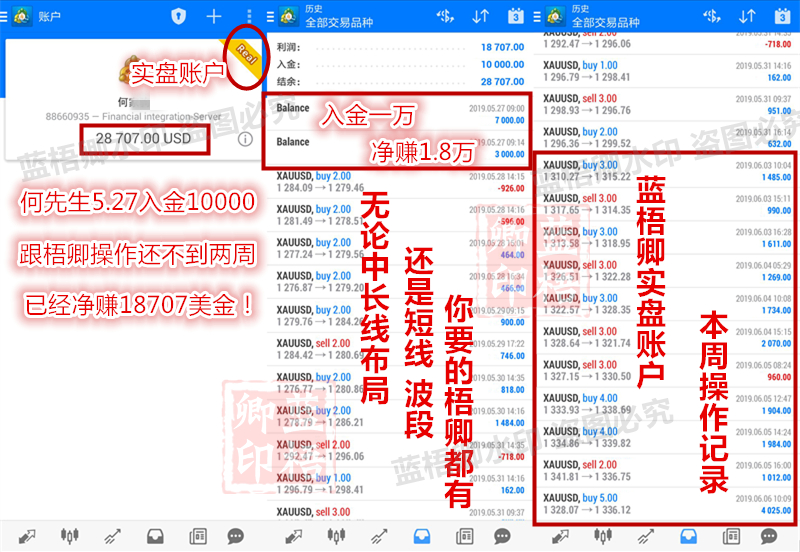Viewport: 800px width, 552px height.
Task: Open candlestick Chart tab in left panel bottom bar
Action: tap(70, 536)
